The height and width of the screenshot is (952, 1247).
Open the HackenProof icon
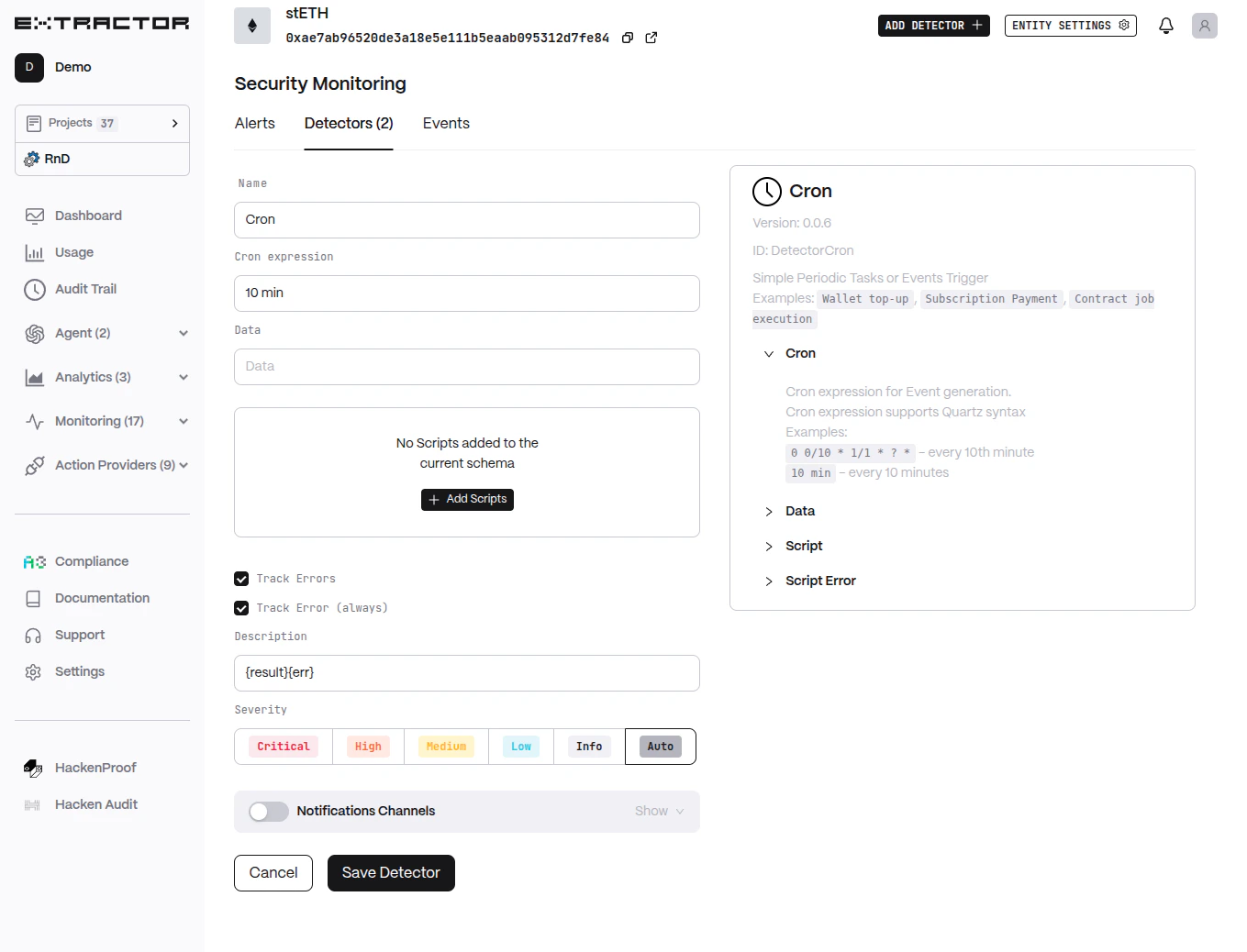tap(34, 769)
